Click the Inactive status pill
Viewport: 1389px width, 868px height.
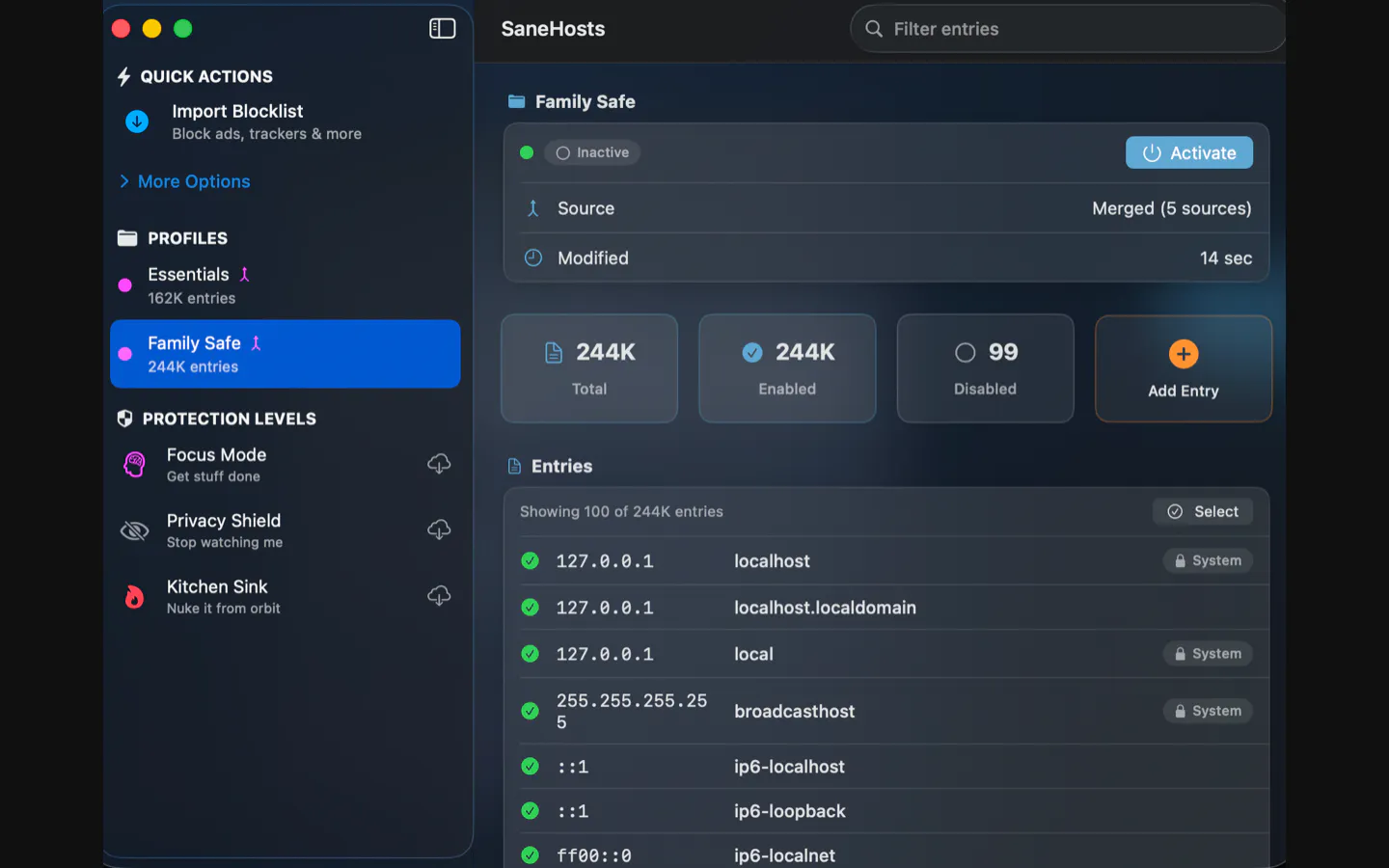point(592,152)
